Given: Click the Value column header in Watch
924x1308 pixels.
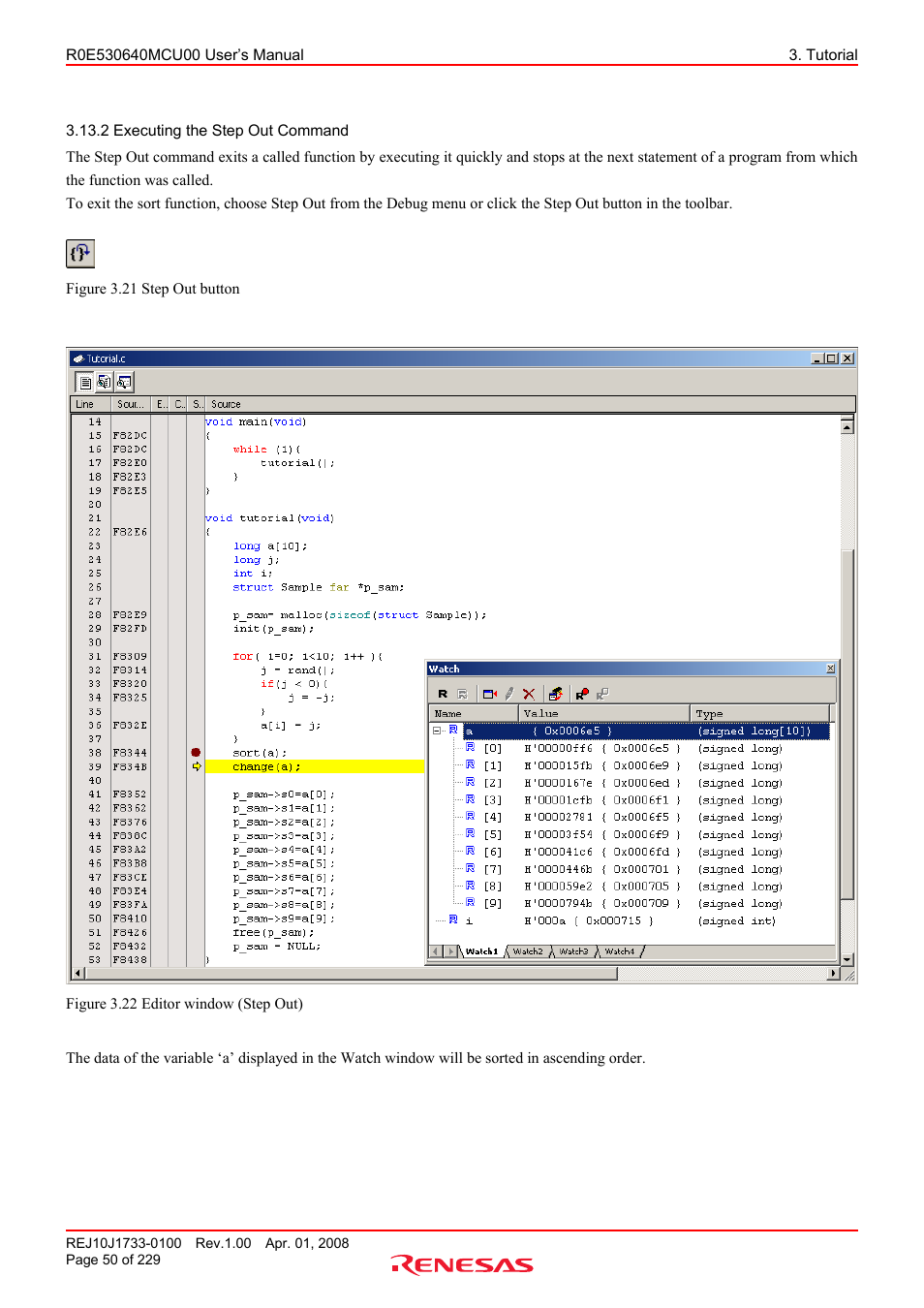Looking at the screenshot, I should [x=604, y=713].
